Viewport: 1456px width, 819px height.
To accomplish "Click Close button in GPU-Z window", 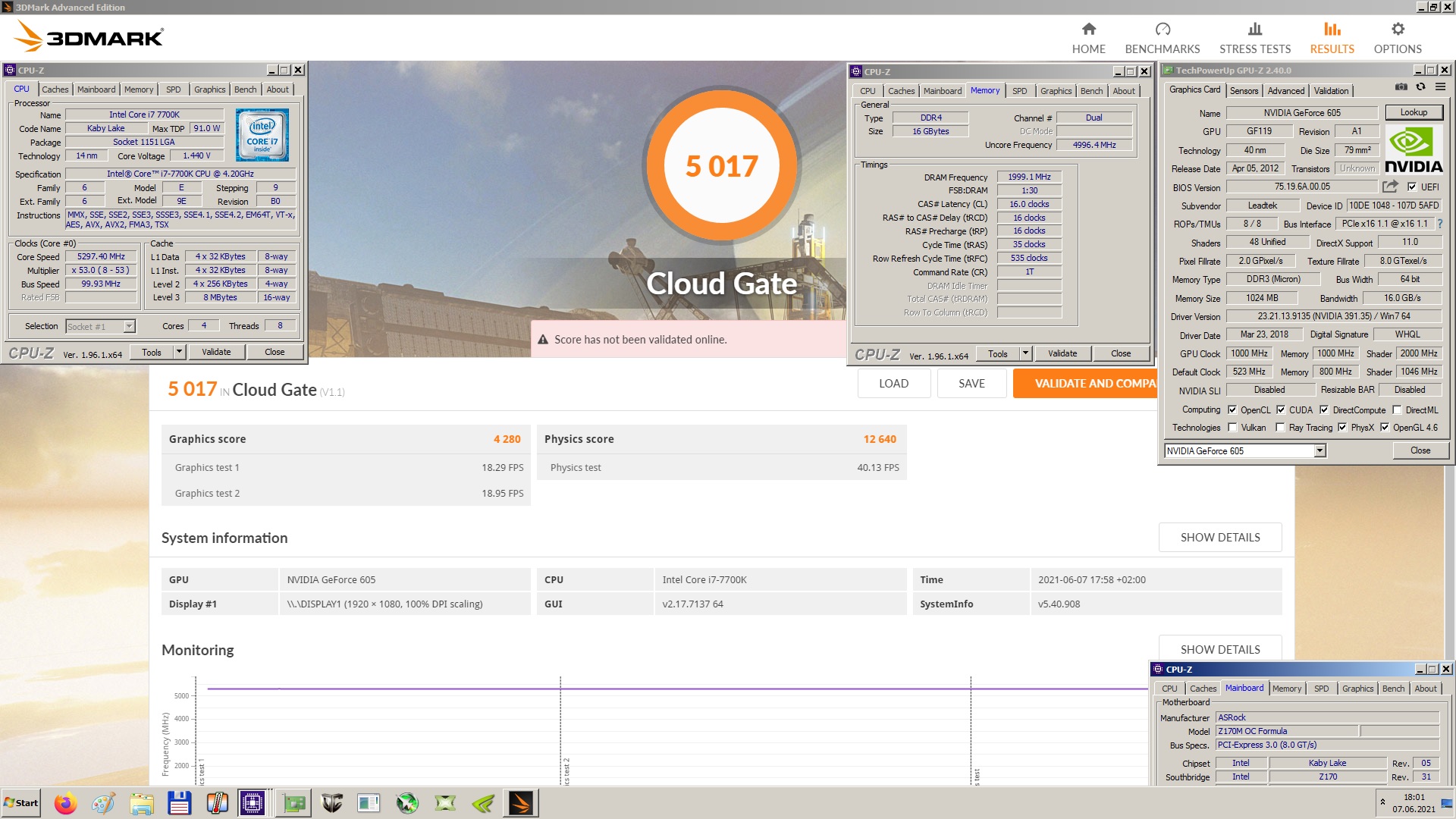I will tap(1420, 450).
